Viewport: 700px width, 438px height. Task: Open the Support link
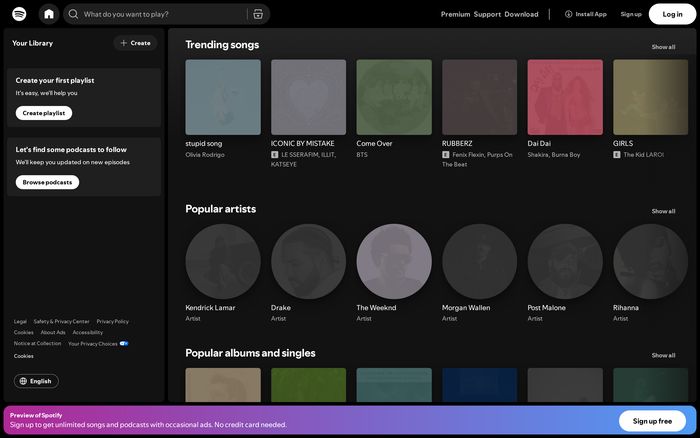[487, 14]
